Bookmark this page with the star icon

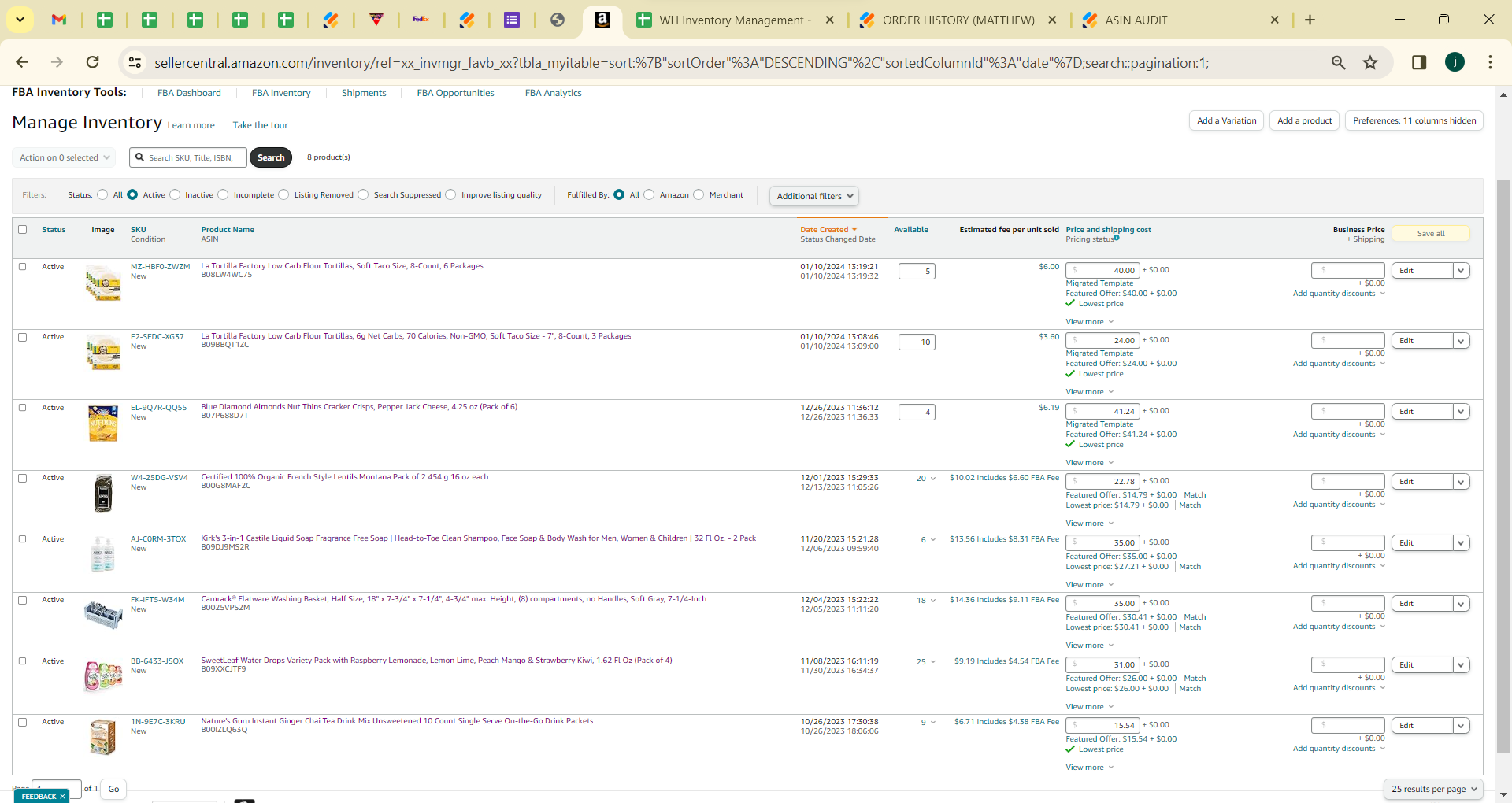(1370, 62)
